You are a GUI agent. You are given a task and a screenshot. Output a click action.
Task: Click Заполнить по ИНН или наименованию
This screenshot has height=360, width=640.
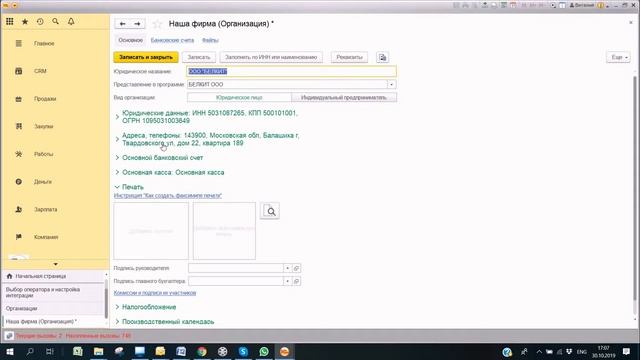click(271, 58)
